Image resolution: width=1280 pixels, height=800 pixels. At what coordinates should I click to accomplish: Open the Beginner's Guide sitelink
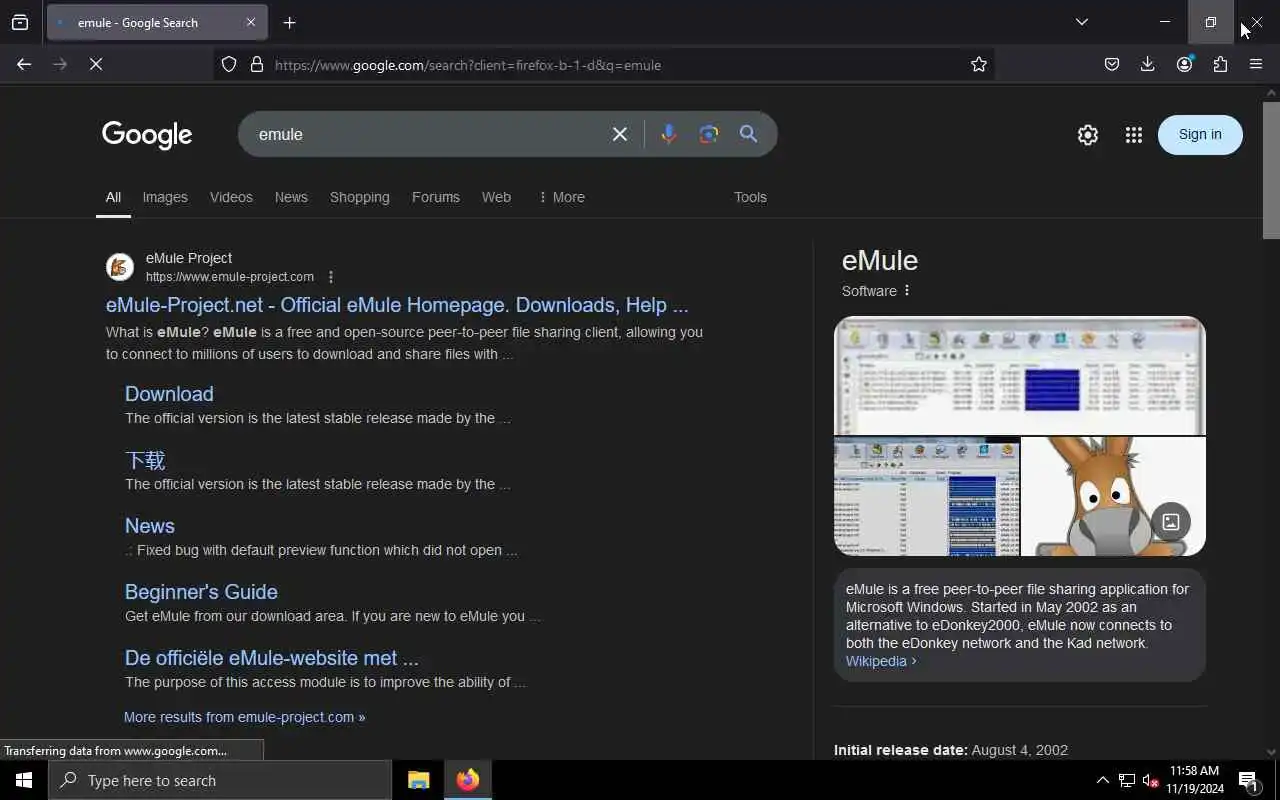201,592
